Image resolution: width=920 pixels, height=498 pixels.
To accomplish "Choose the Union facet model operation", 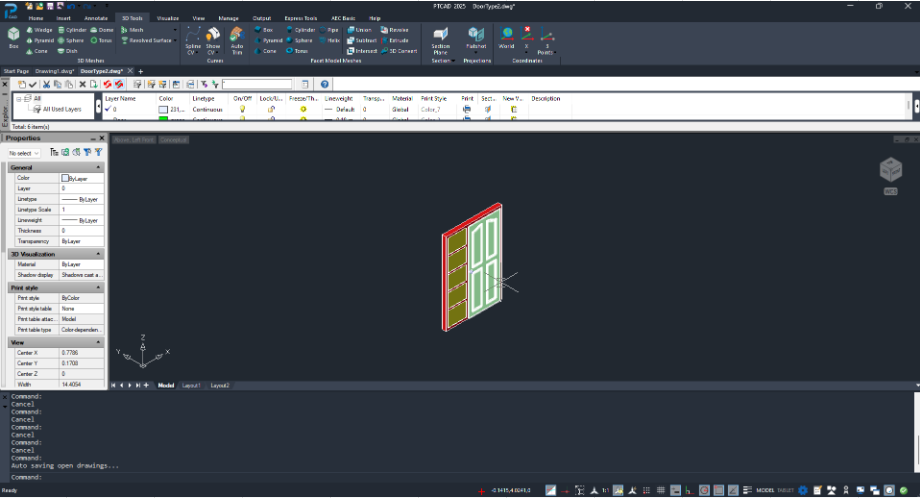I will [x=359, y=29].
